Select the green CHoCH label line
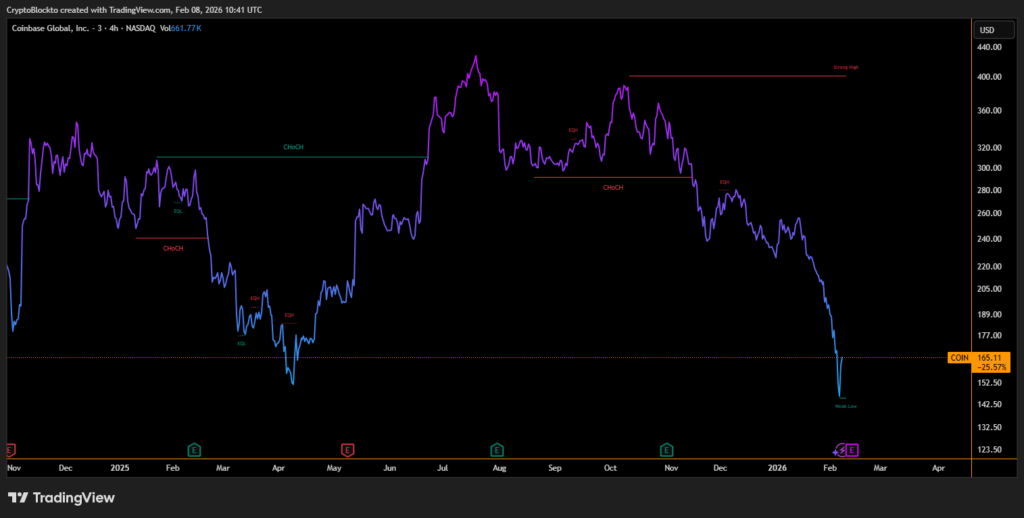Viewport: 1024px width, 518px height. (x=293, y=148)
